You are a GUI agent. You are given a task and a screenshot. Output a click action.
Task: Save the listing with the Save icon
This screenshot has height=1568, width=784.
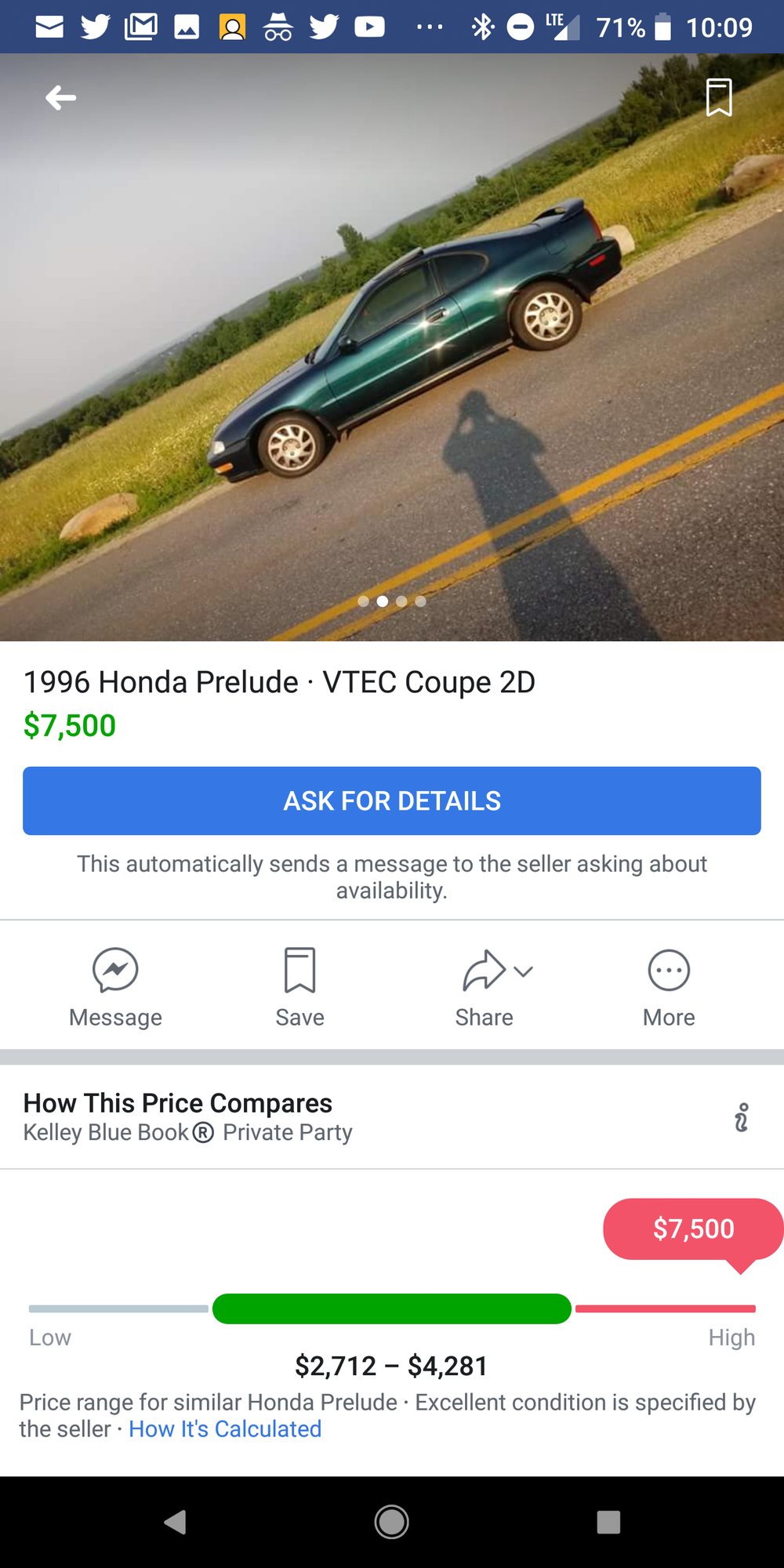pyautogui.click(x=299, y=971)
